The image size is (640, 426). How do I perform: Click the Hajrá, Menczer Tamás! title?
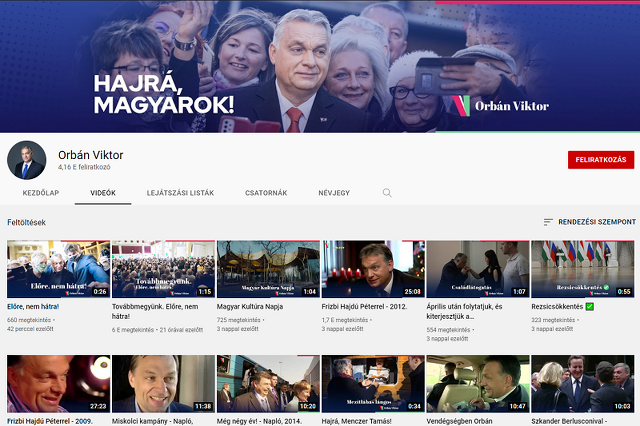click(x=357, y=421)
